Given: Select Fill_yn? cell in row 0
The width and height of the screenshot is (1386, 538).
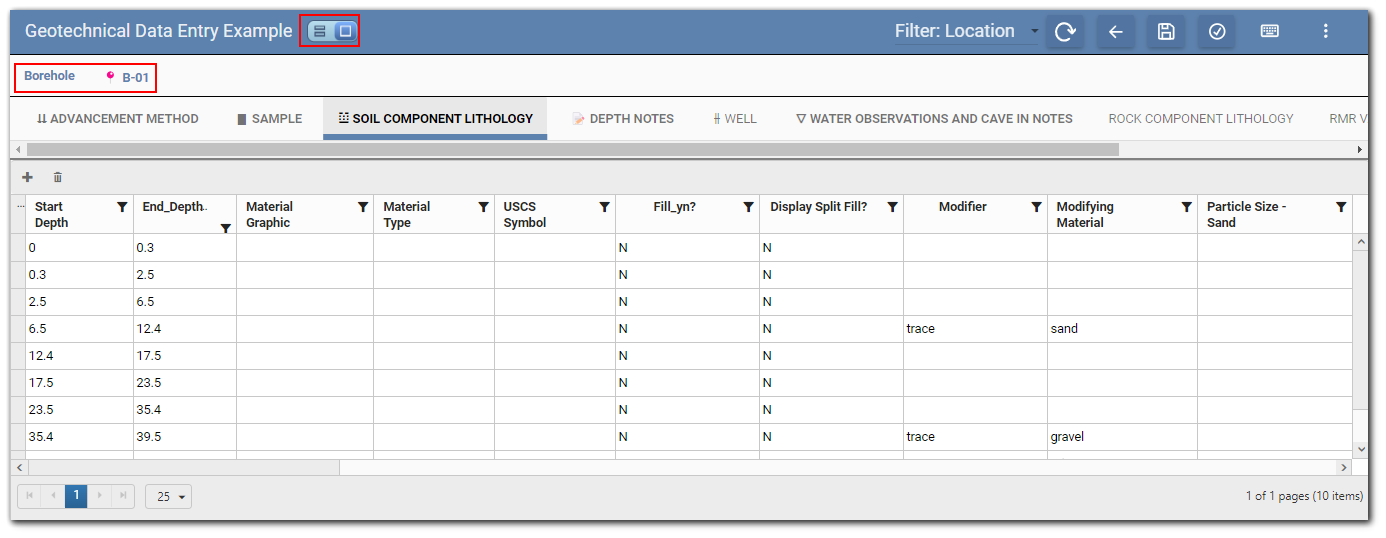Looking at the screenshot, I should 687,248.
